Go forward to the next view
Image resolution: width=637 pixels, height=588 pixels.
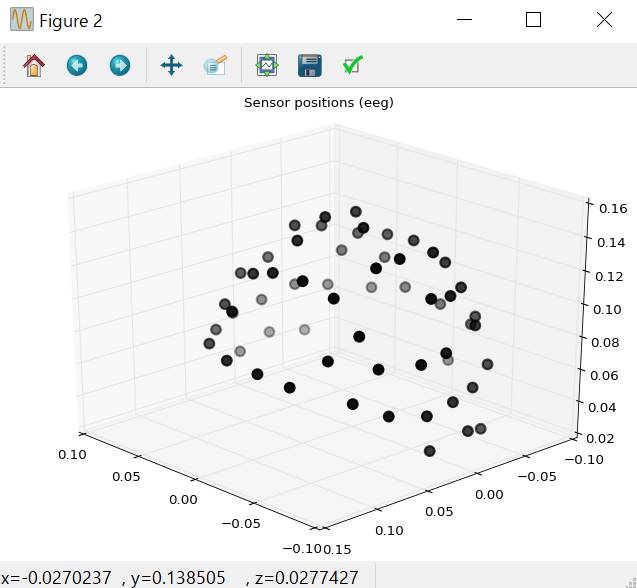[120, 66]
